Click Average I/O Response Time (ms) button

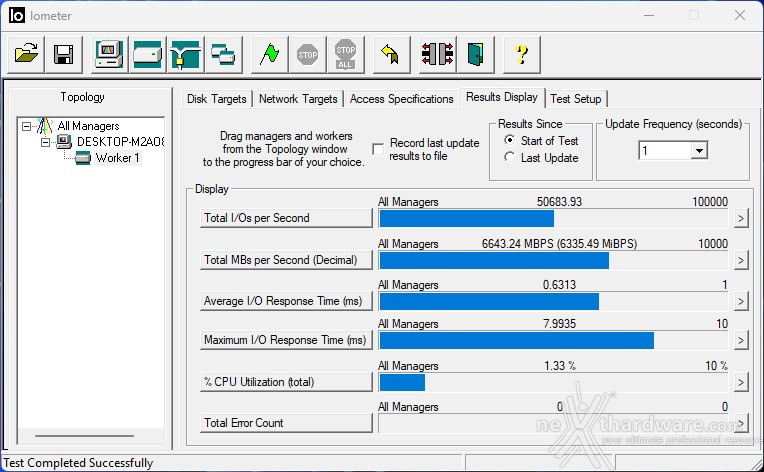click(x=286, y=301)
